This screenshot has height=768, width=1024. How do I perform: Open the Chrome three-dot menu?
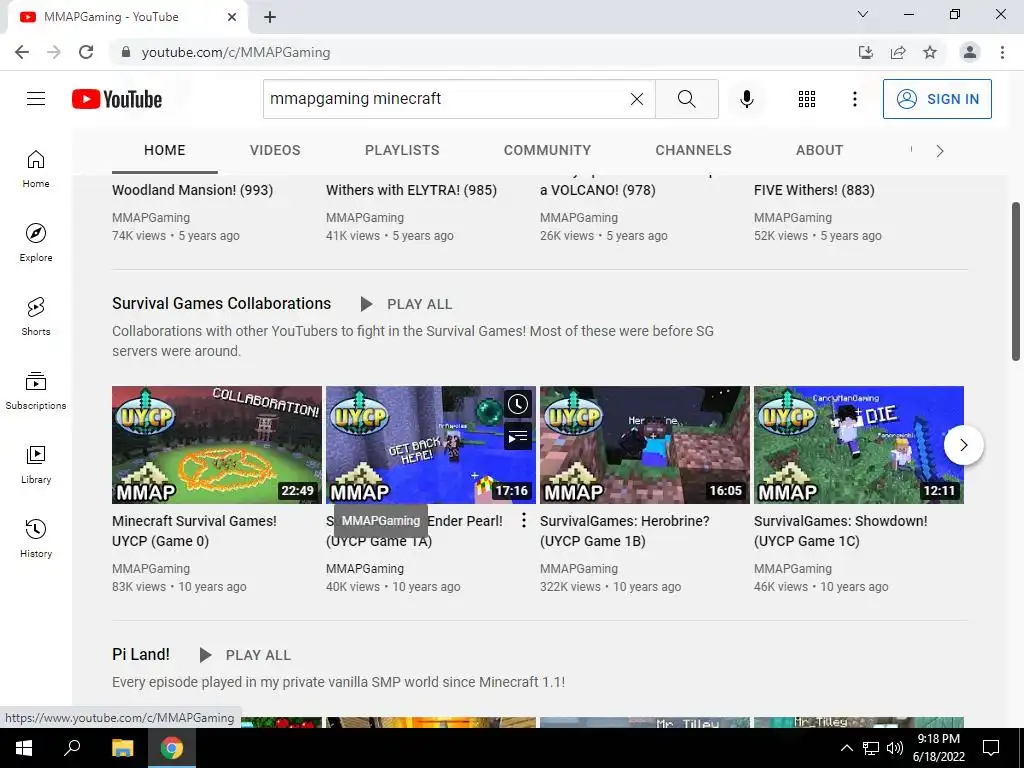1002,52
